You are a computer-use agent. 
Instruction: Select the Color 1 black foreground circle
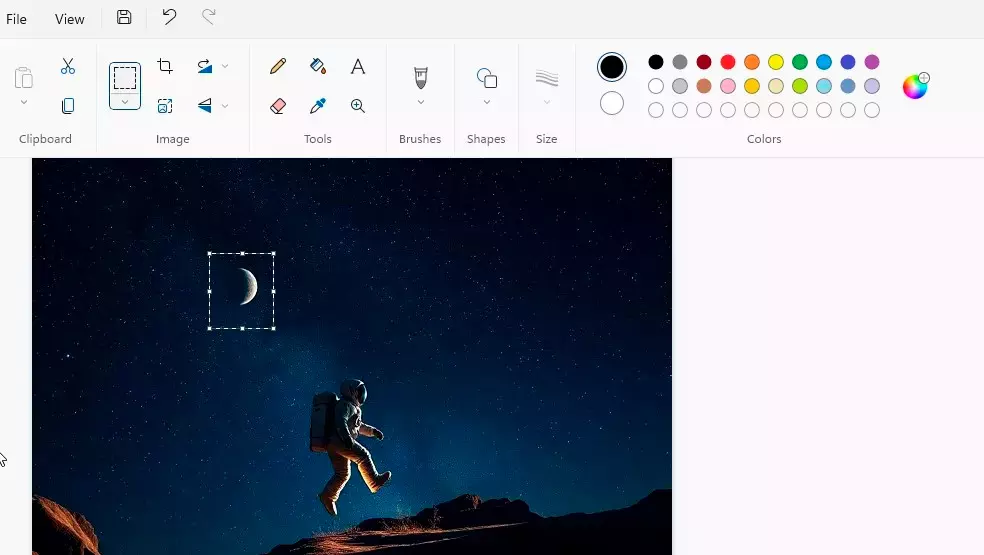612,67
